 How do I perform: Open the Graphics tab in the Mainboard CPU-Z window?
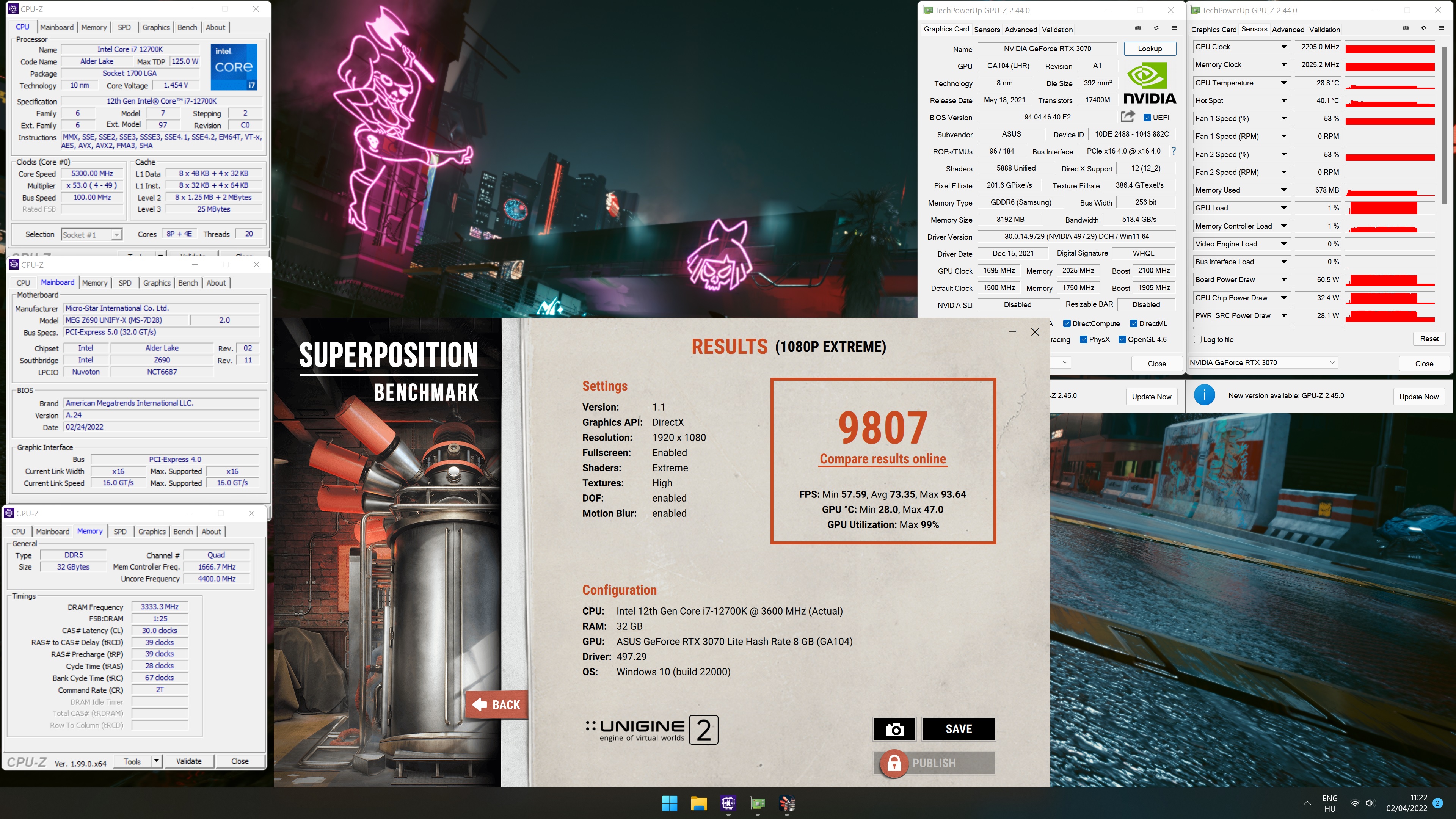(157, 282)
